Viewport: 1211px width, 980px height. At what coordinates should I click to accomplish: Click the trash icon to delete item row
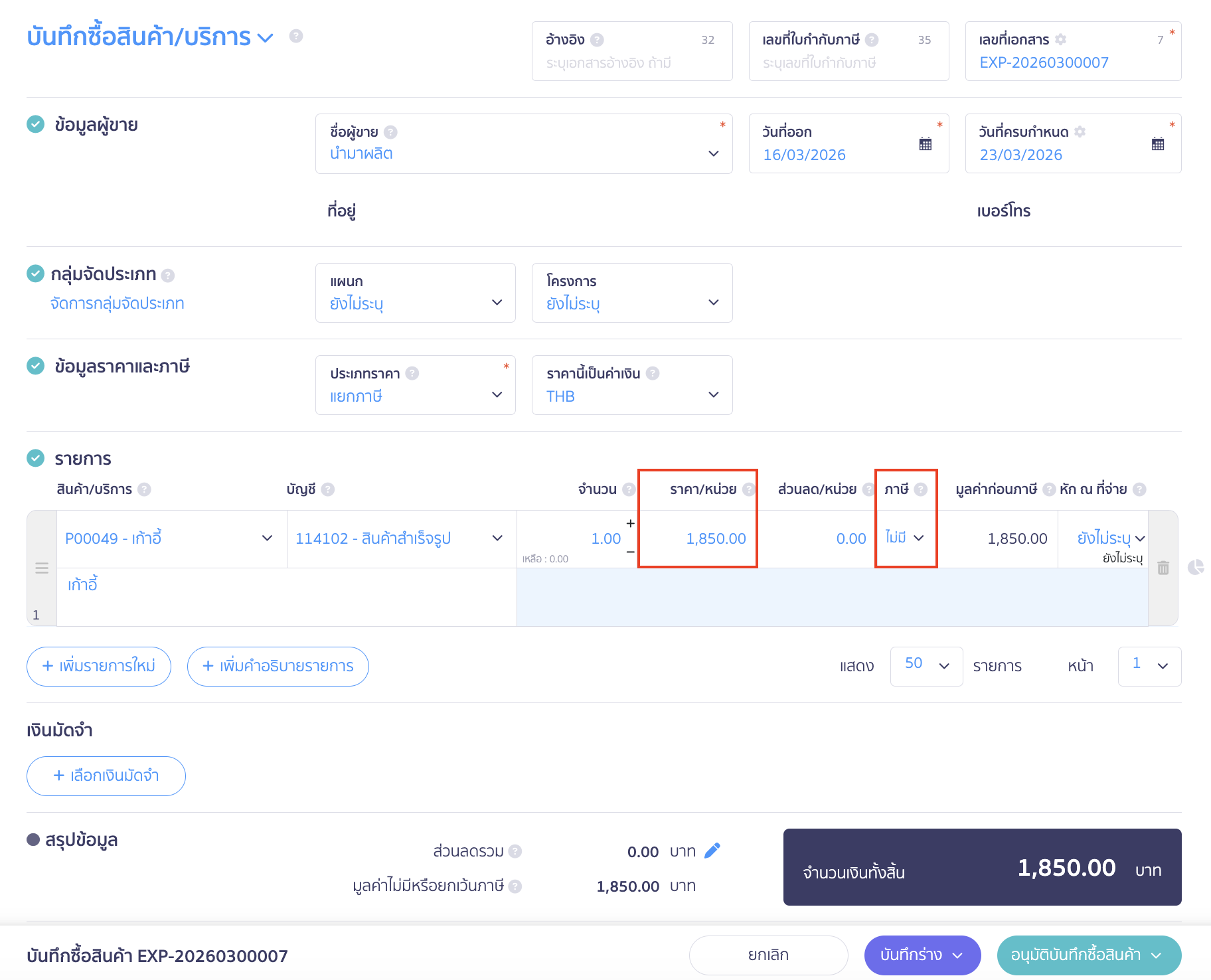[1163, 568]
